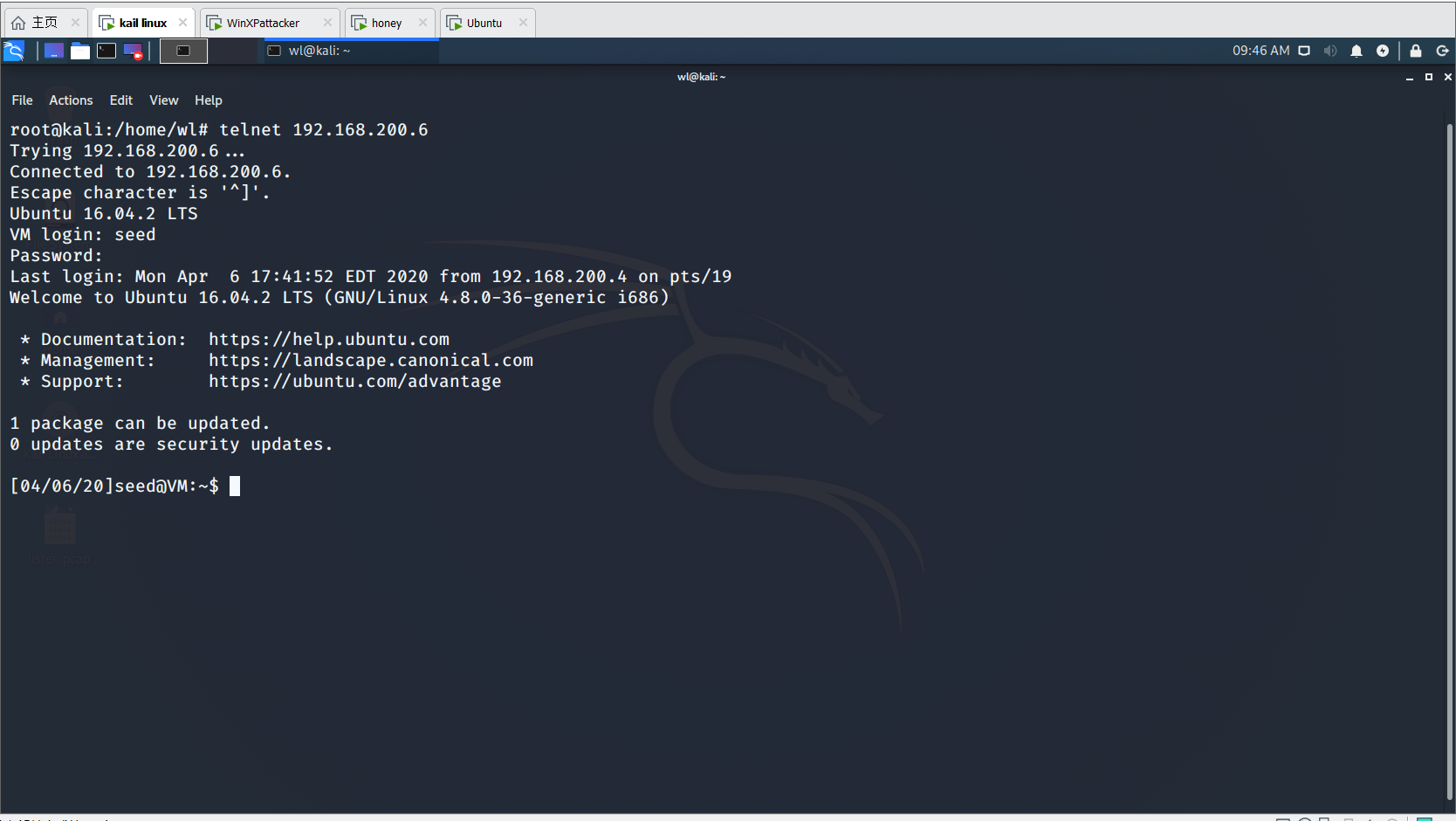Image resolution: width=1456 pixels, height=821 pixels.
Task: Click the screen recorder panel icon
Action: point(133,51)
